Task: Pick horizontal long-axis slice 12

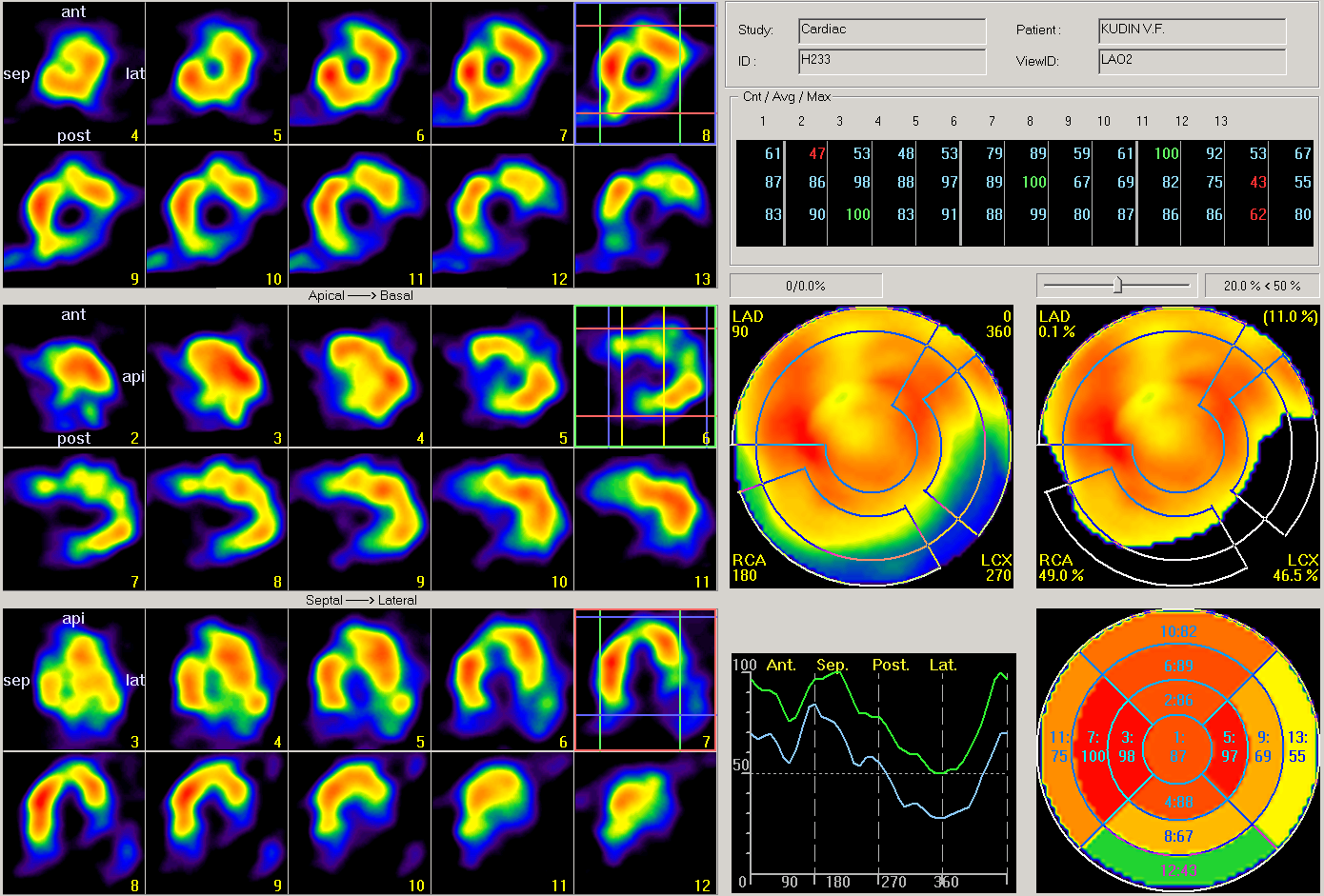Action: (645, 823)
